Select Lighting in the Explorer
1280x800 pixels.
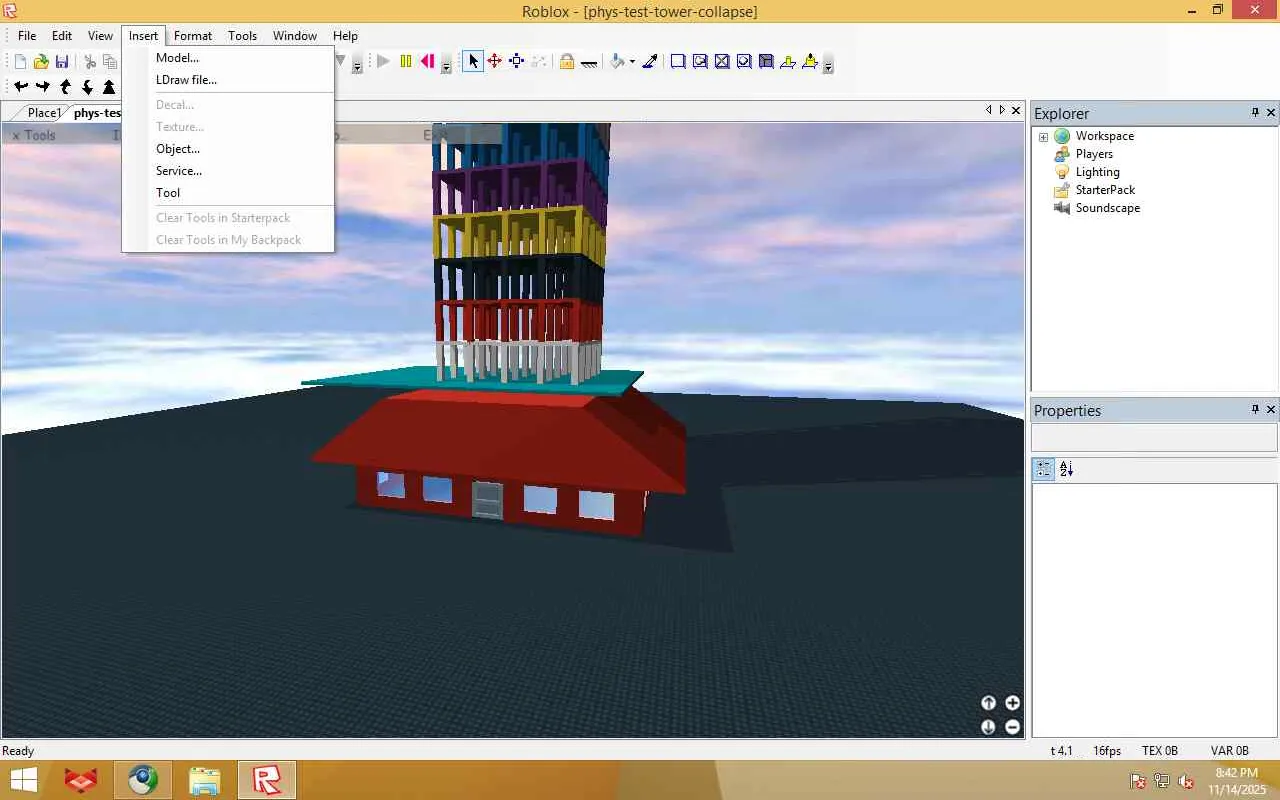1097,172
